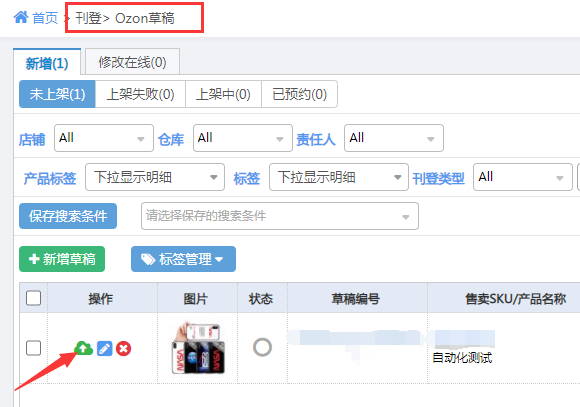Click the green cloud upload icon
Image resolution: width=580 pixels, height=407 pixels.
point(84,348)
